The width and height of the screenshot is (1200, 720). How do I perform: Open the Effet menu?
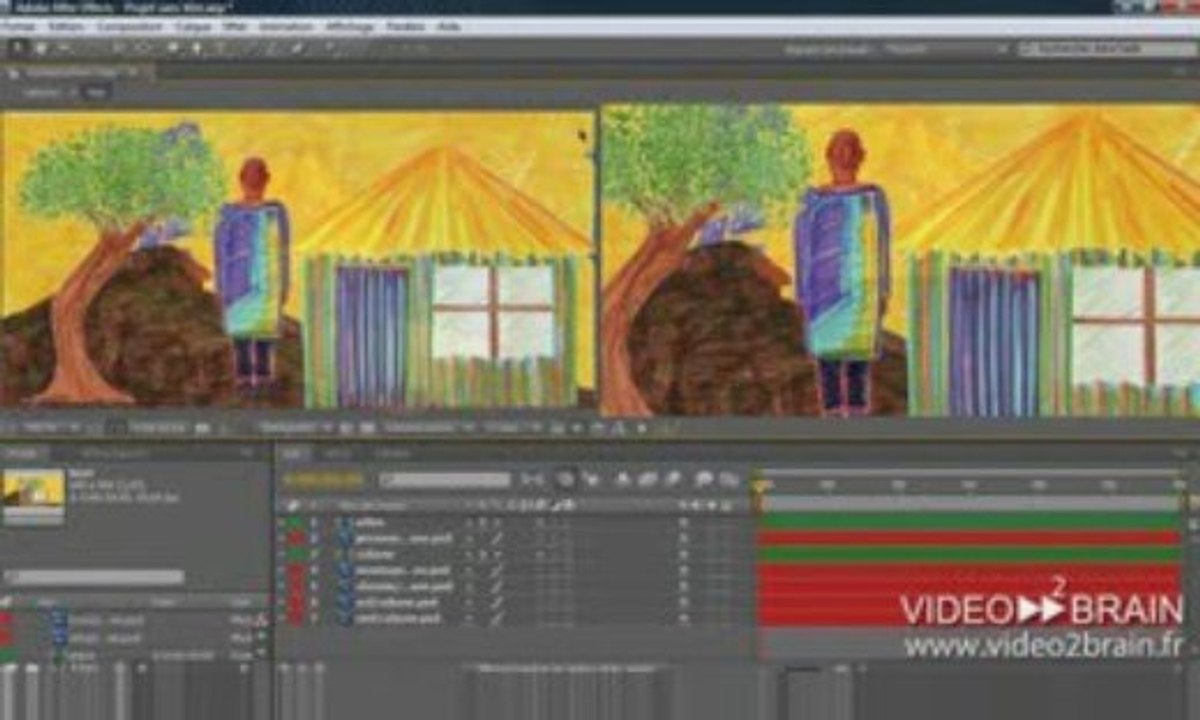coord(236,26)
